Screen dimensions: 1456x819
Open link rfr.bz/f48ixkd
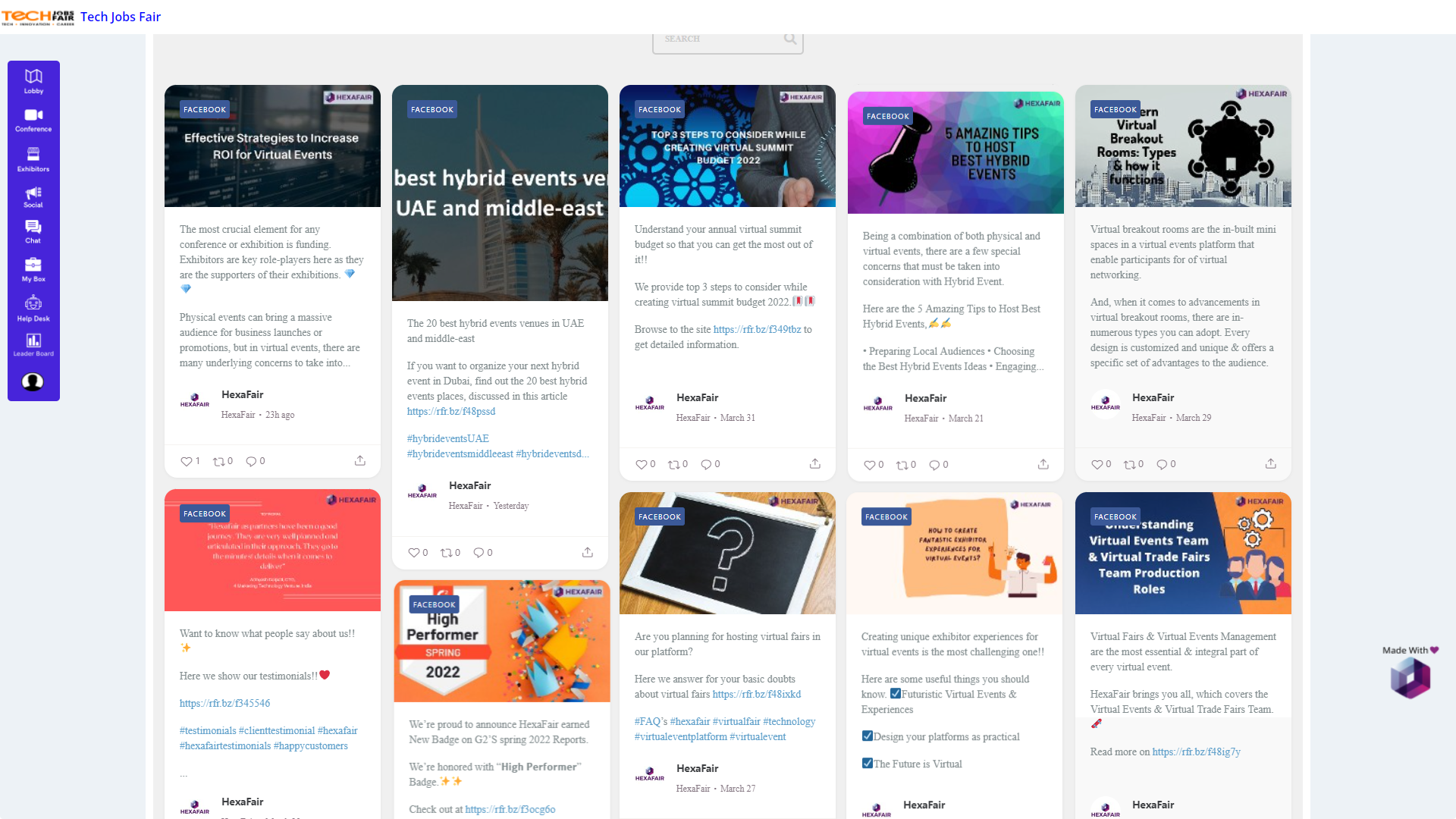(x=757, y=695)
